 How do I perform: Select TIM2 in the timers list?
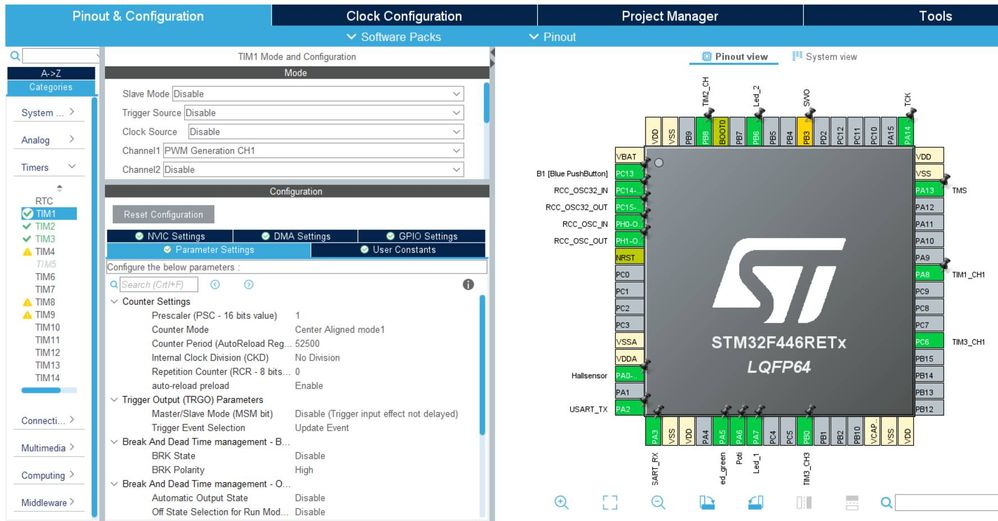45,226
